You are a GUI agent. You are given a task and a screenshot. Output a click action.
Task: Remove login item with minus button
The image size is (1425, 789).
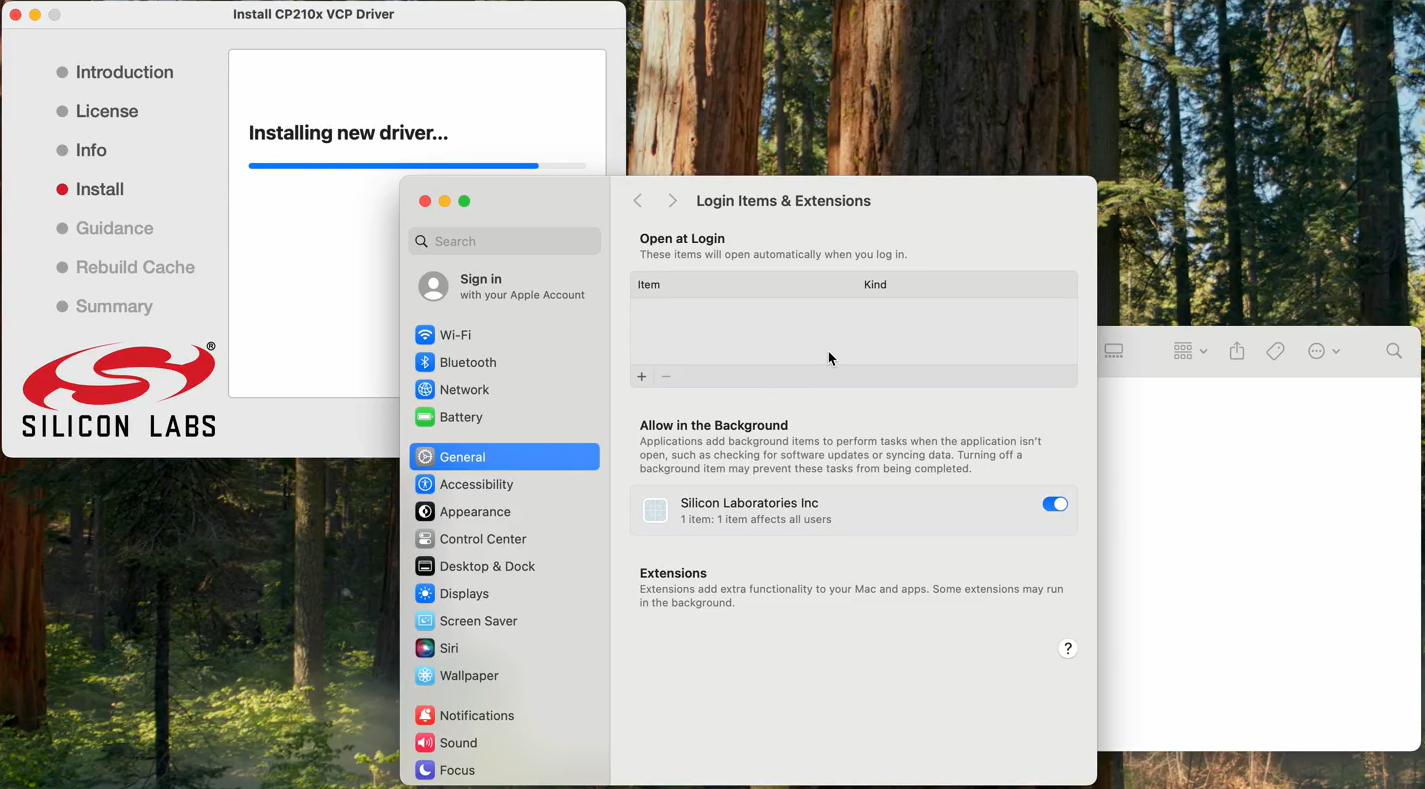[666, 376]
